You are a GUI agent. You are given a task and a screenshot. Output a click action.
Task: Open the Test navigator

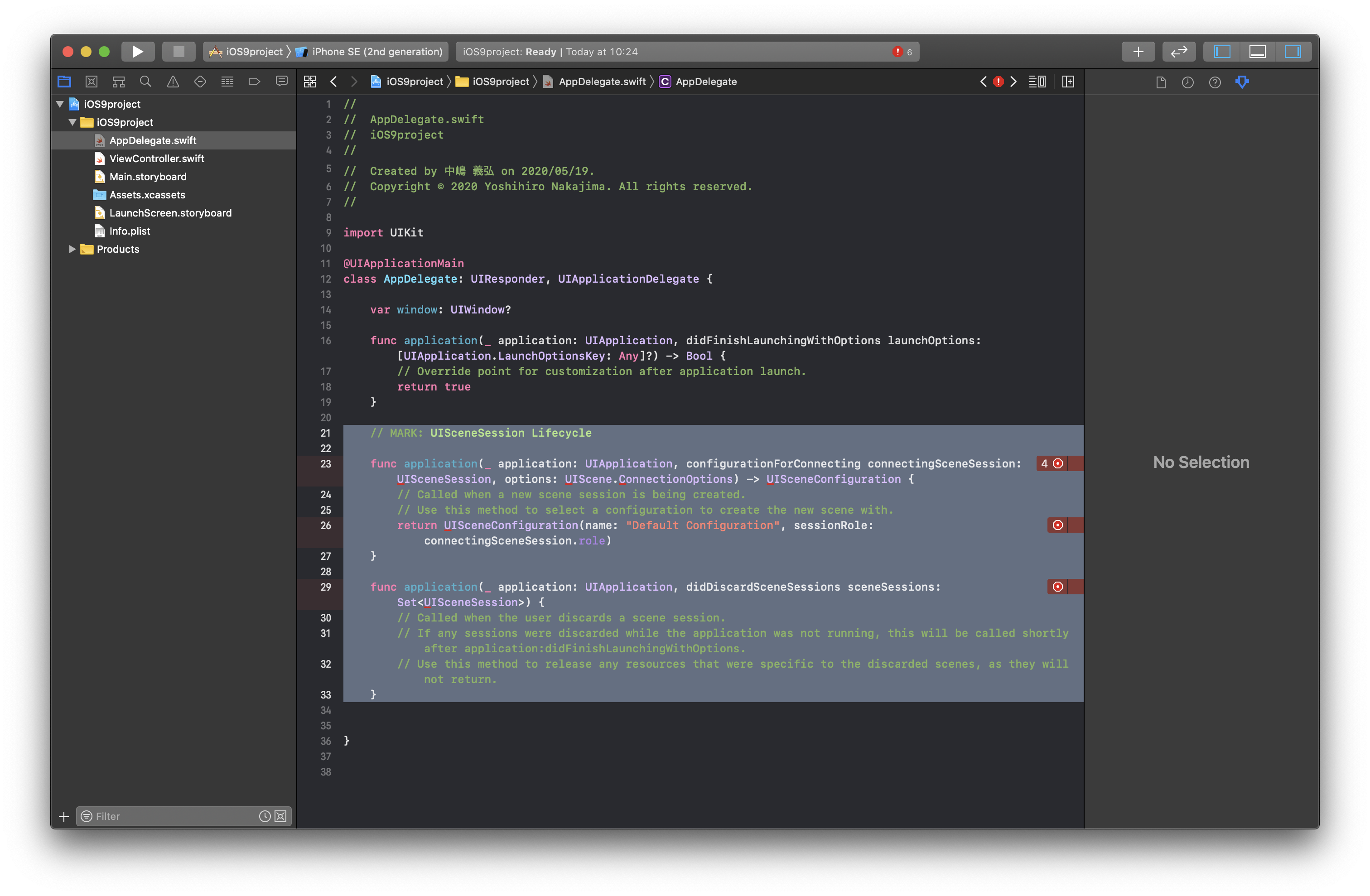tap(200, 82)
